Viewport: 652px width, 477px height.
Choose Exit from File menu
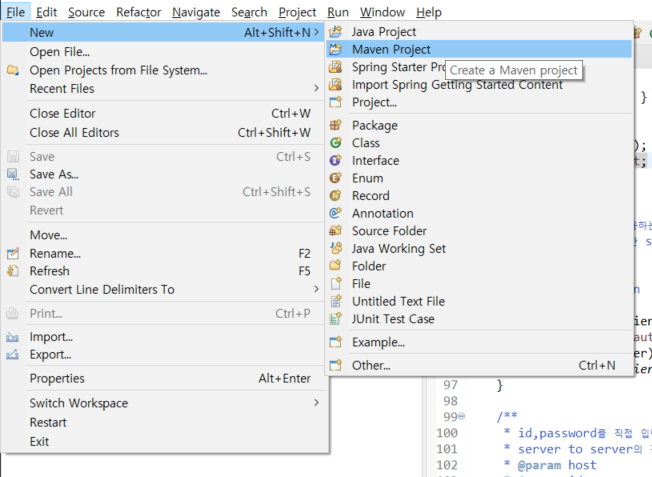(163, 441)
